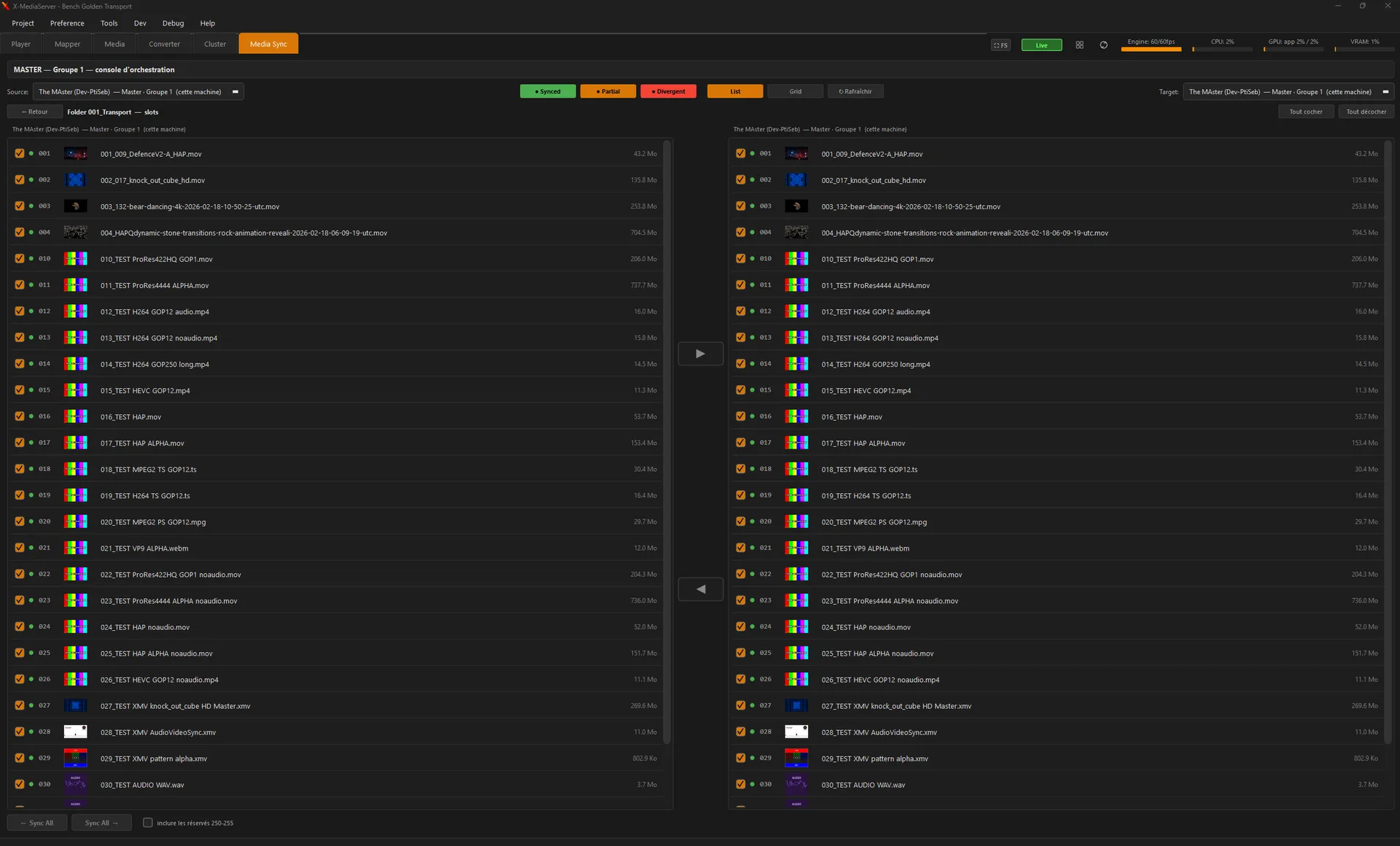The image size is (1400, 846).
Task: Open the Target machine dropdown
Action: [x=1288, y=92]
